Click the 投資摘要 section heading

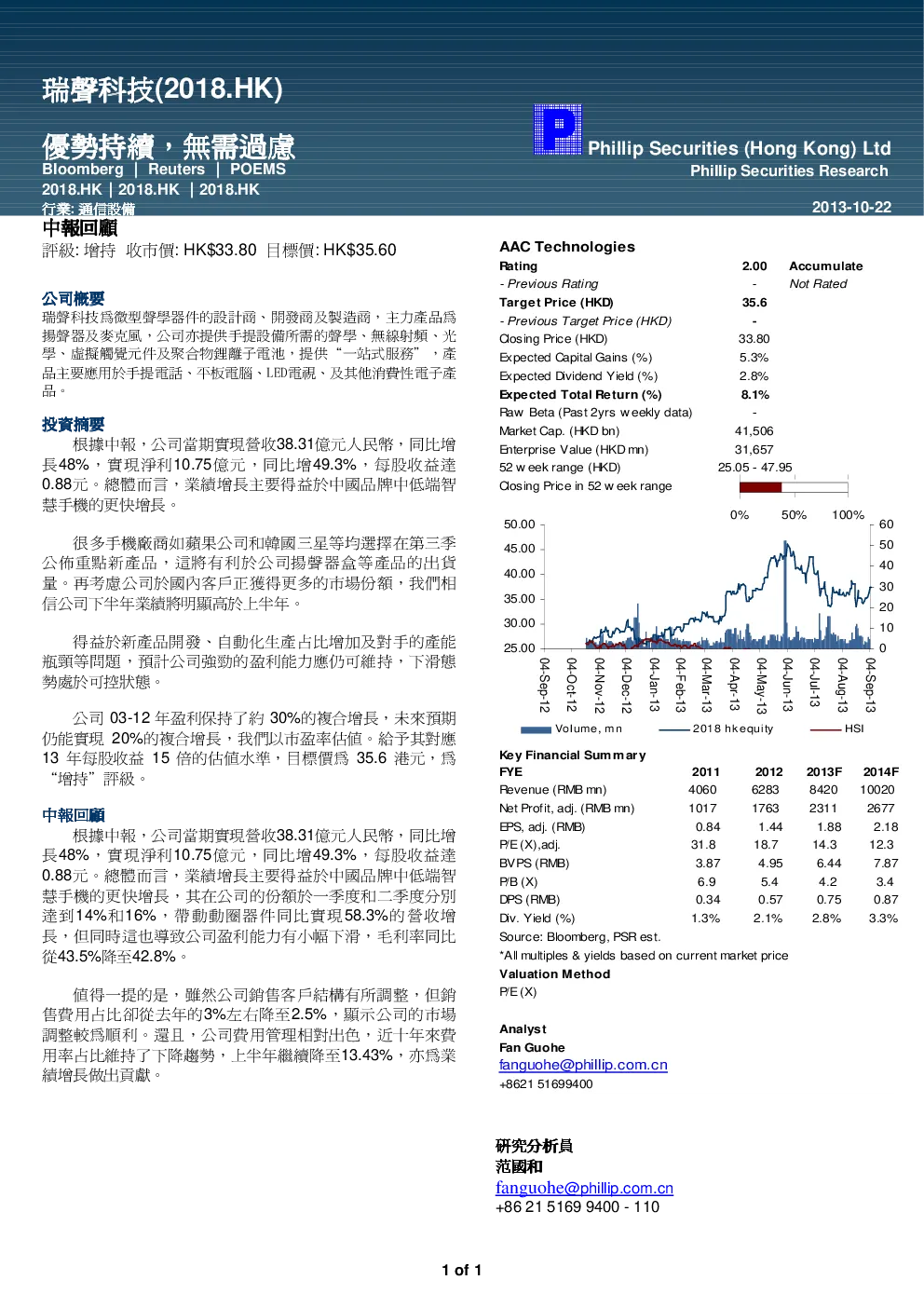point(73,425)
